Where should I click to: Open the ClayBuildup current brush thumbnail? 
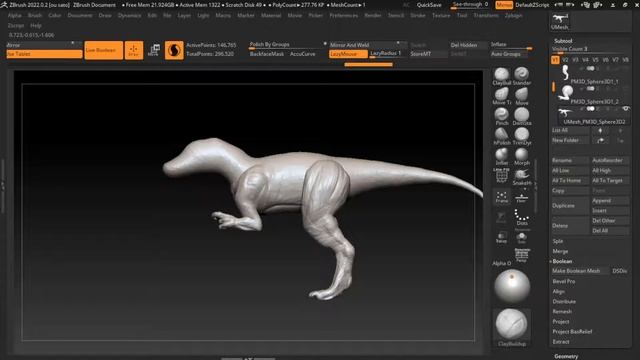[512, 327]
